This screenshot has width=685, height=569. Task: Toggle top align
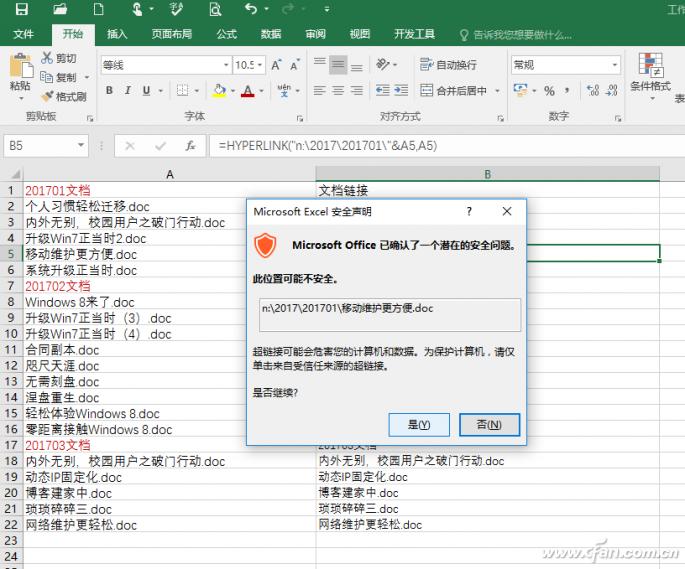[x=319, y=64]
